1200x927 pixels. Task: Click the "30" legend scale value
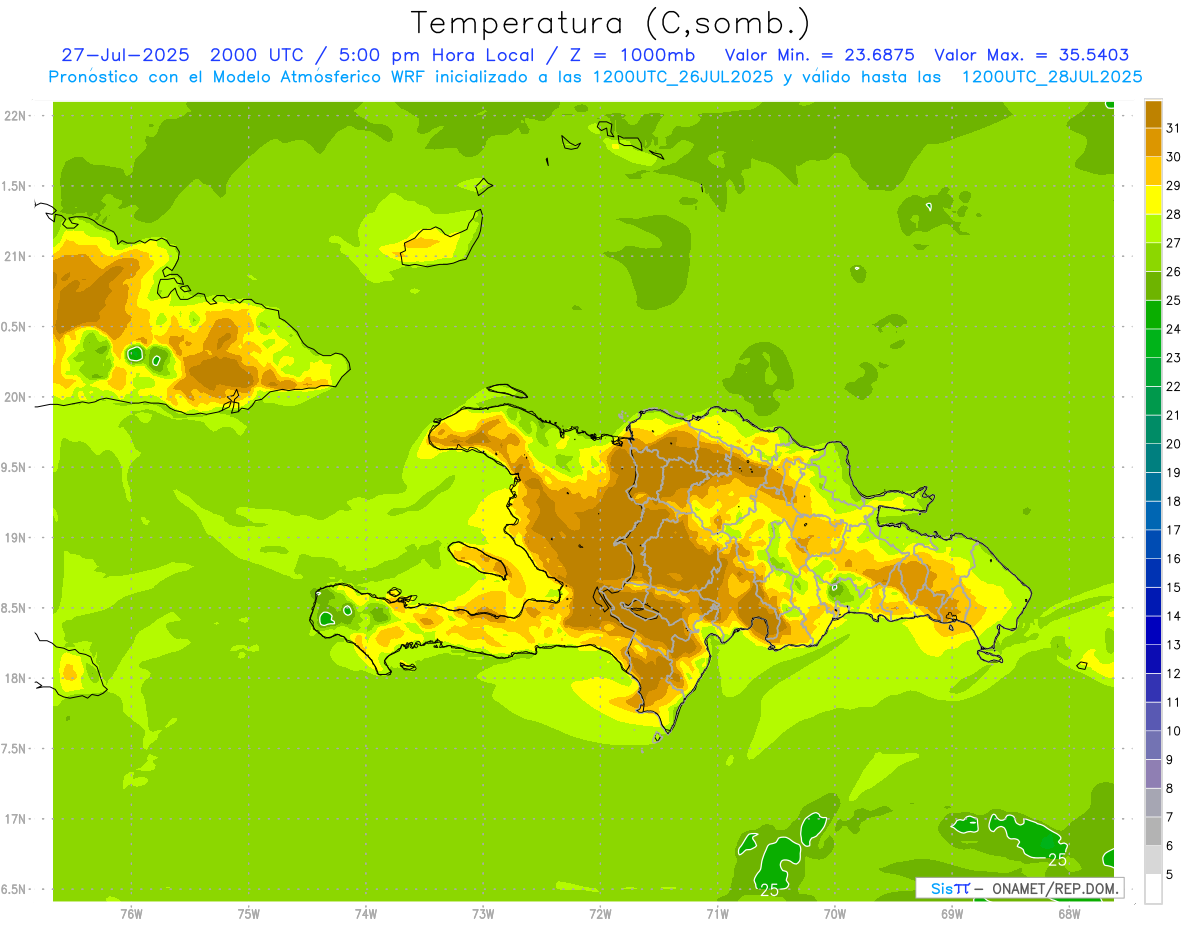coord(1174,157)
